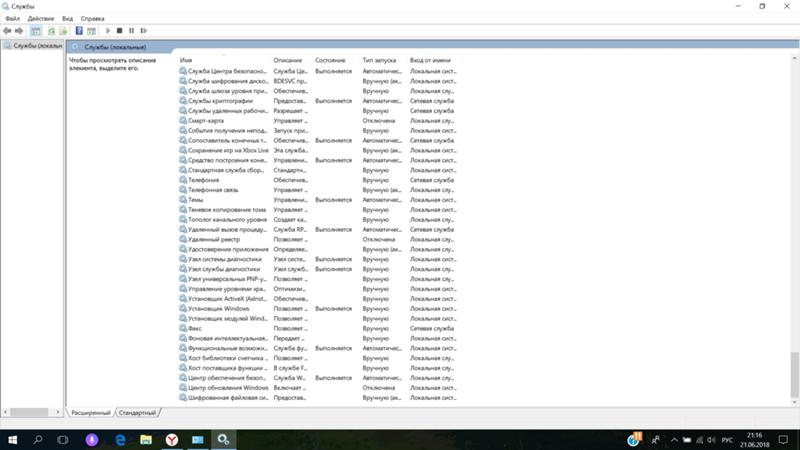This screenshot has height=450, width=800.
Task: Select Удостоверение приложения service name
Action: (x=228, y=249)
